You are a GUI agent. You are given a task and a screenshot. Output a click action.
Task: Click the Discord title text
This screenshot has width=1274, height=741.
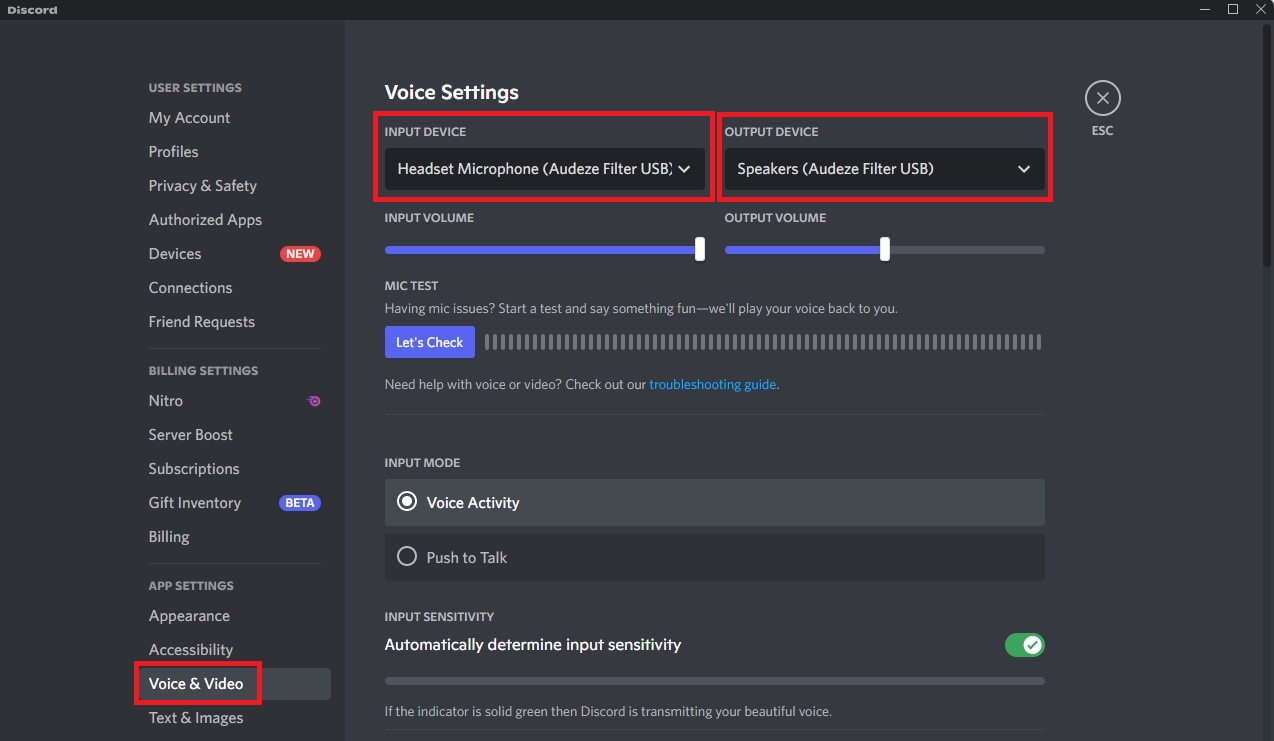click(x=33, y=10)
